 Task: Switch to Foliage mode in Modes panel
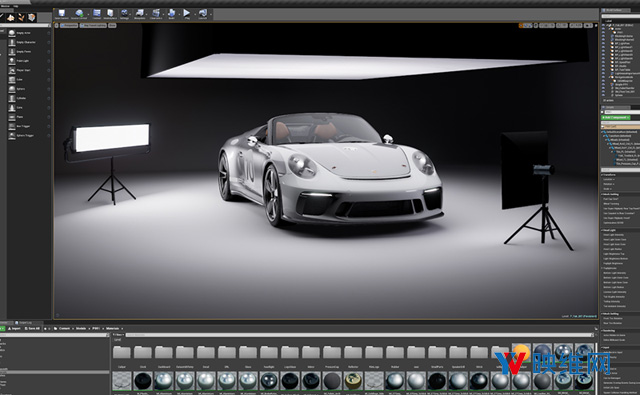click(x=21, y=17)
